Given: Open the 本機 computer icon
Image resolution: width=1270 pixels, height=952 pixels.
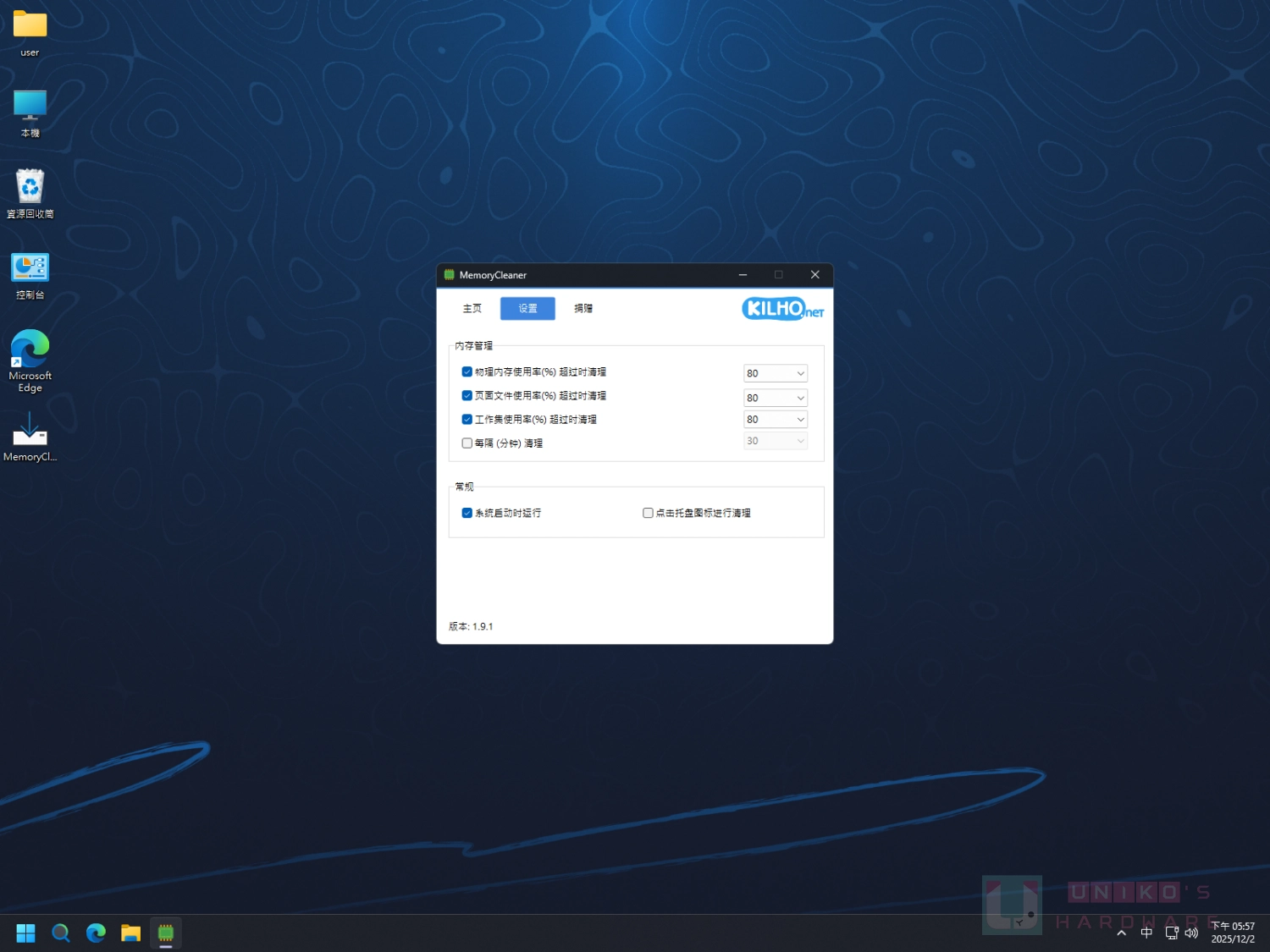Looking at the screenshot, I should 30,106.
